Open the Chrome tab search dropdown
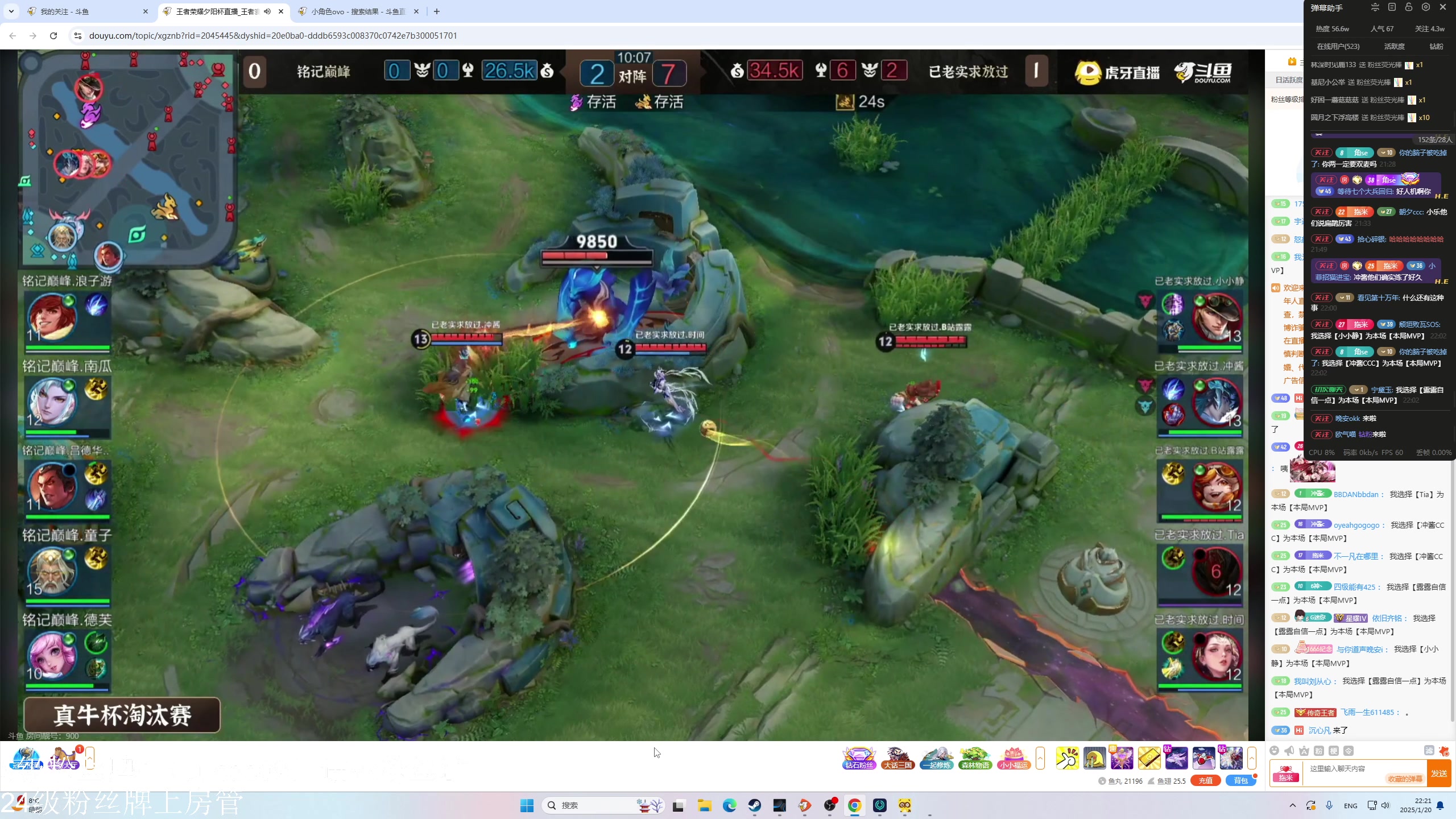 click(x=11, y=11)
